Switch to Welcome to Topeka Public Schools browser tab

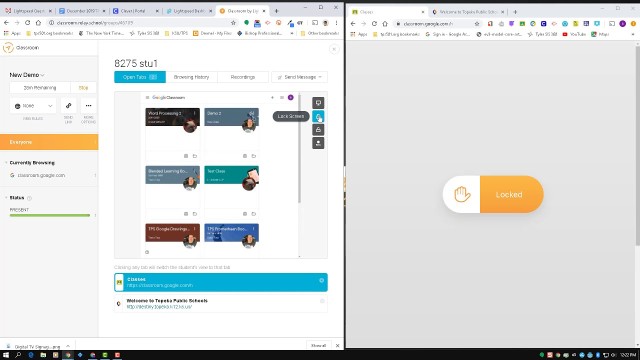[x=467, y=12]
